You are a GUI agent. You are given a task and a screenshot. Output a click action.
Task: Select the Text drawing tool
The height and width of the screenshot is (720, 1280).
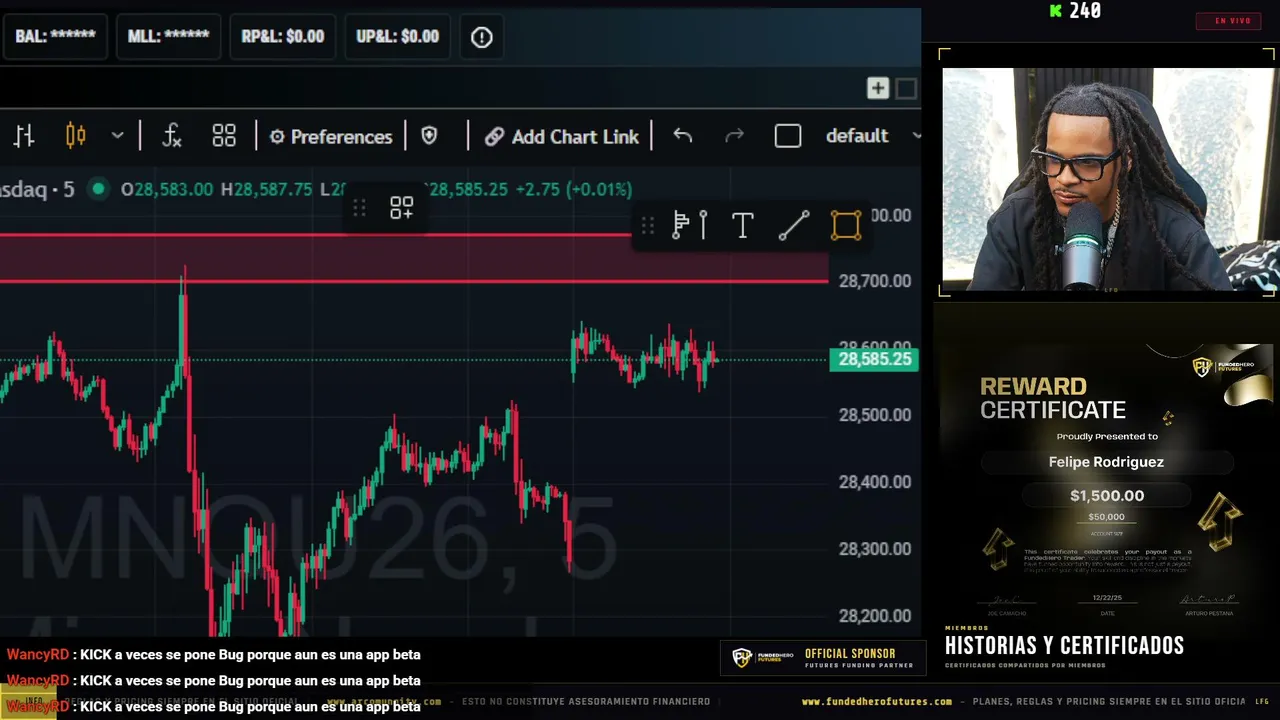point(742,226)
